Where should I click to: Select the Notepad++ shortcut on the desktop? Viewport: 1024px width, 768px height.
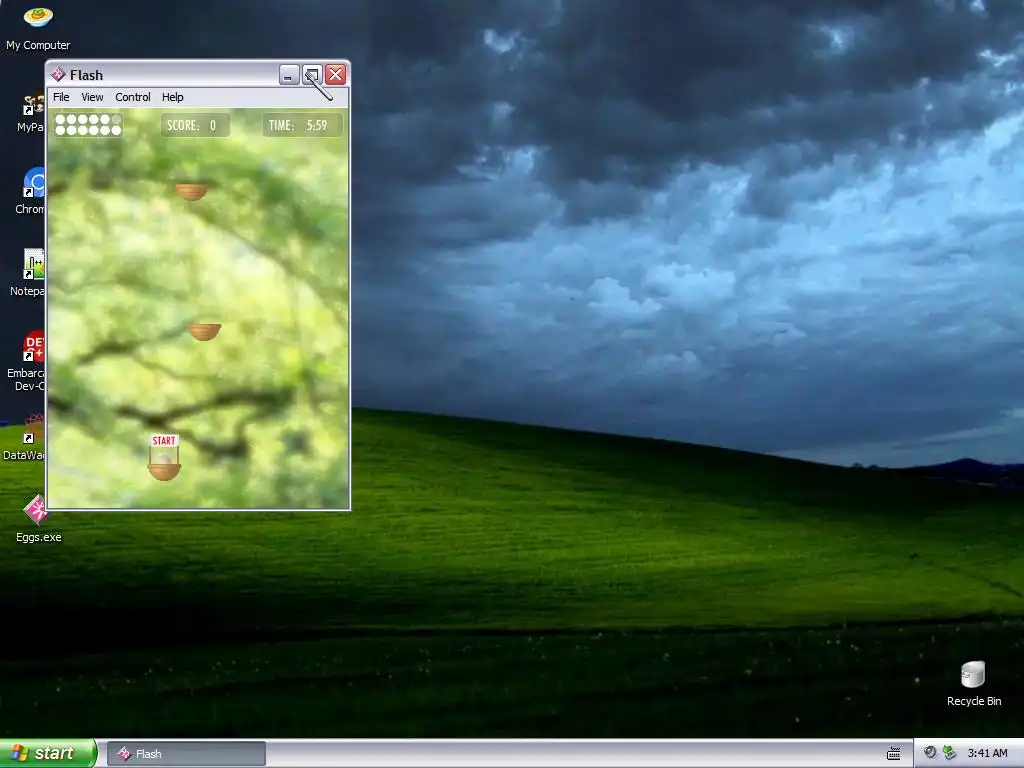click(28, 273)
